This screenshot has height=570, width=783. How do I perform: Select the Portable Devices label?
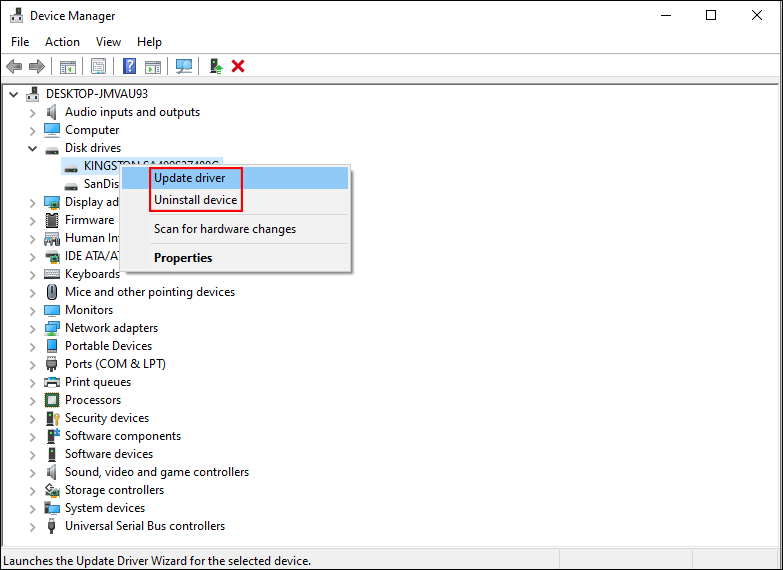108,346
